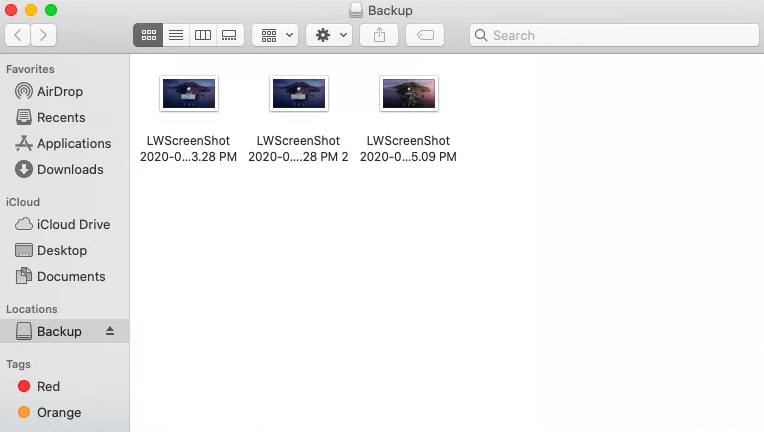Open Applications in the sidebar
Image resolution: width=764 pixels, height=432 pixels.
coord(63,143)
